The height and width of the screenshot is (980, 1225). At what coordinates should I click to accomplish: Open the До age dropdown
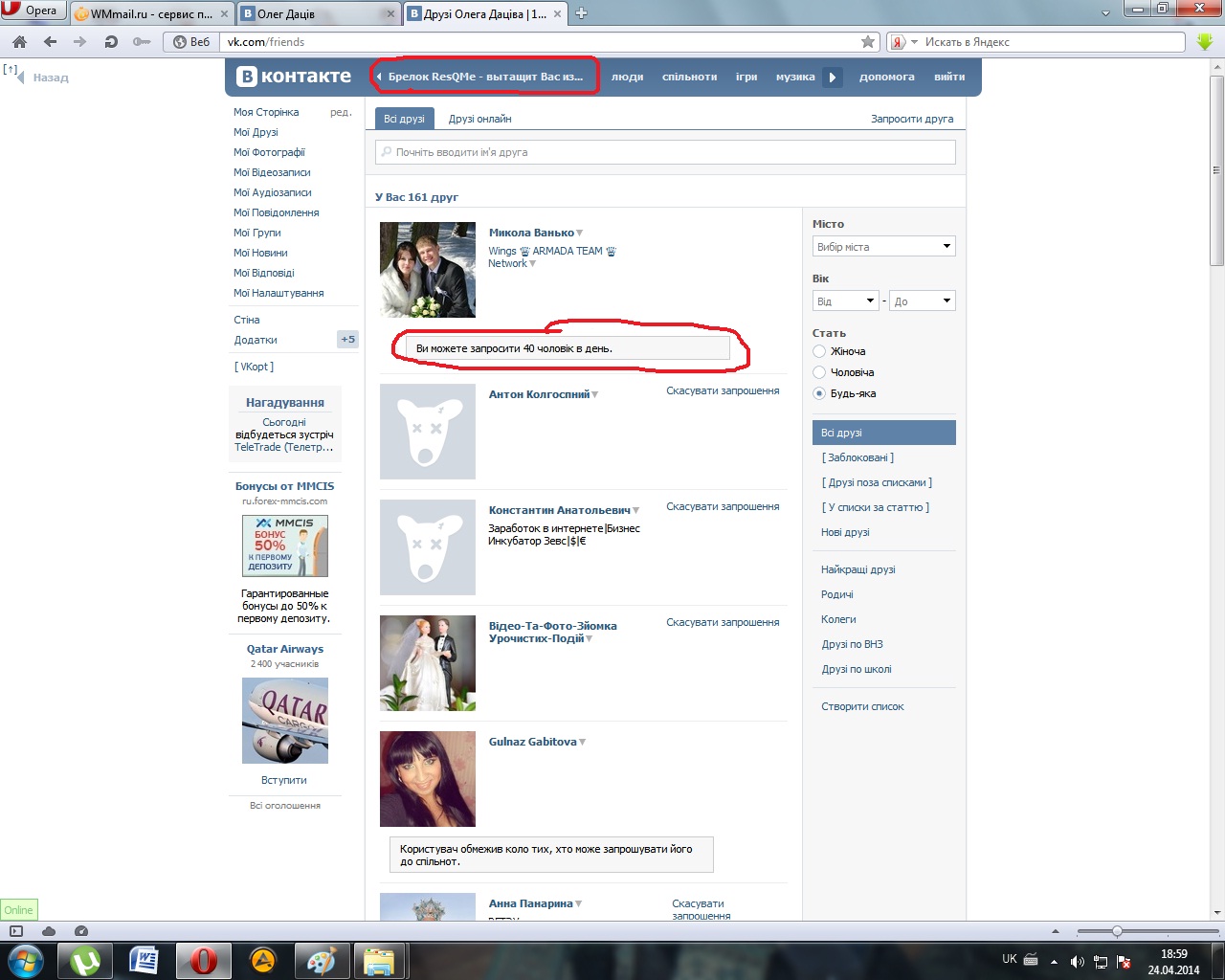coord(923,301)
